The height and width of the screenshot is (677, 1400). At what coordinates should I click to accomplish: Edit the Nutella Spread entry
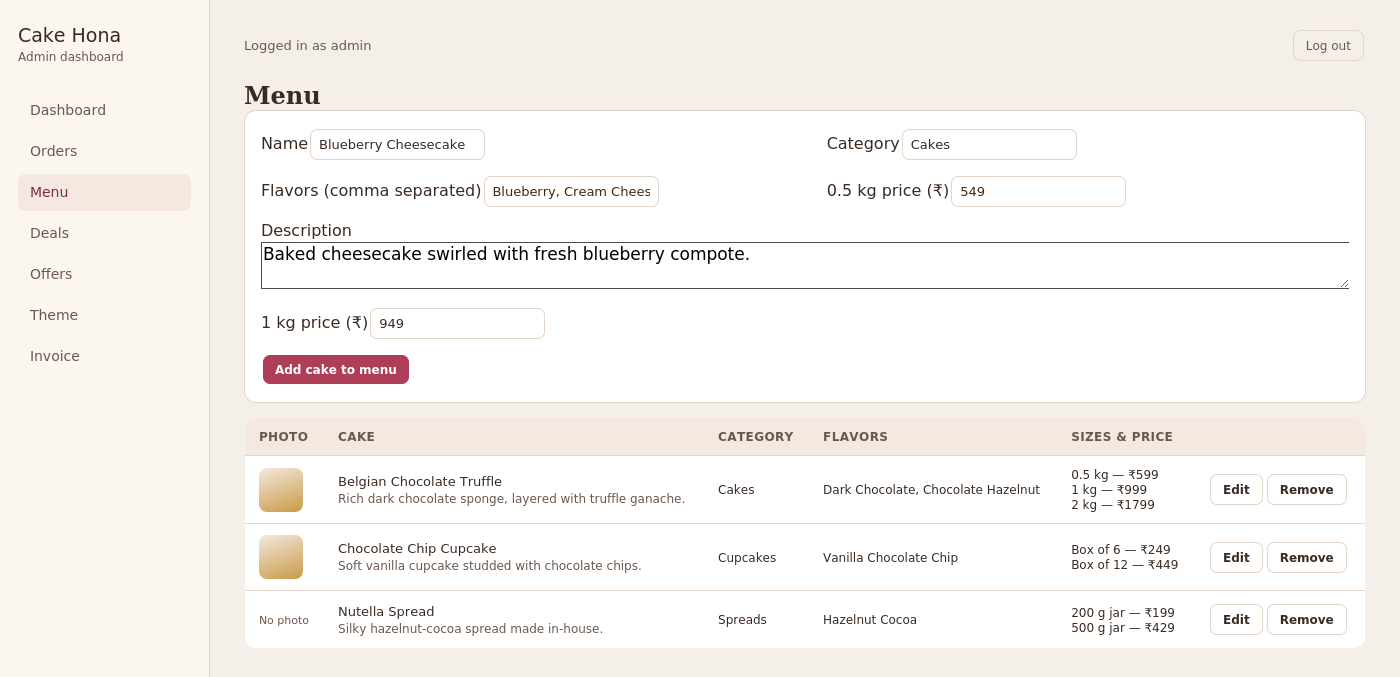(x=1236, y=620)
